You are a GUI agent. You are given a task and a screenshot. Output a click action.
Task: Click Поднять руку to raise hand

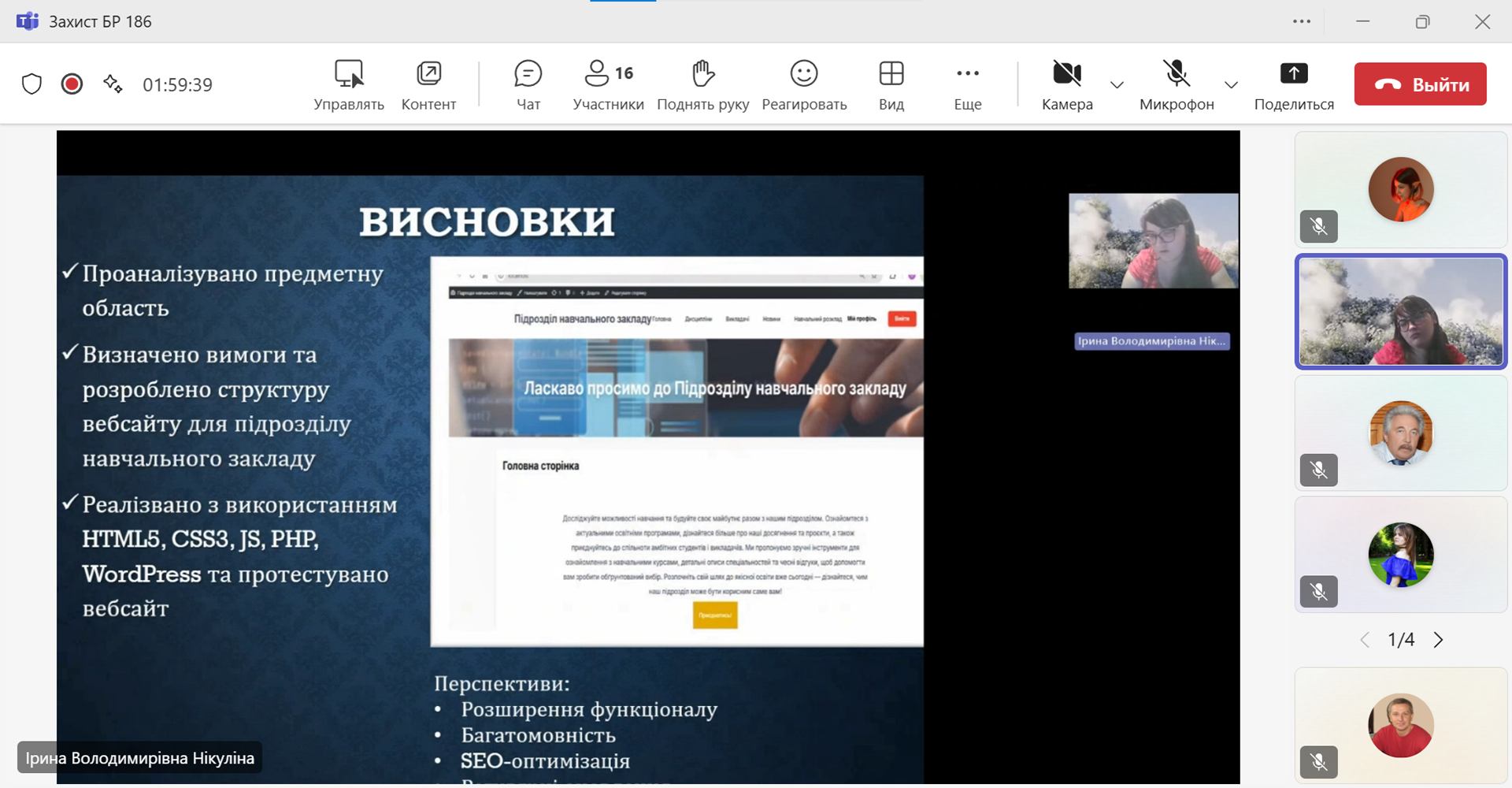click(x=702, y=84)
